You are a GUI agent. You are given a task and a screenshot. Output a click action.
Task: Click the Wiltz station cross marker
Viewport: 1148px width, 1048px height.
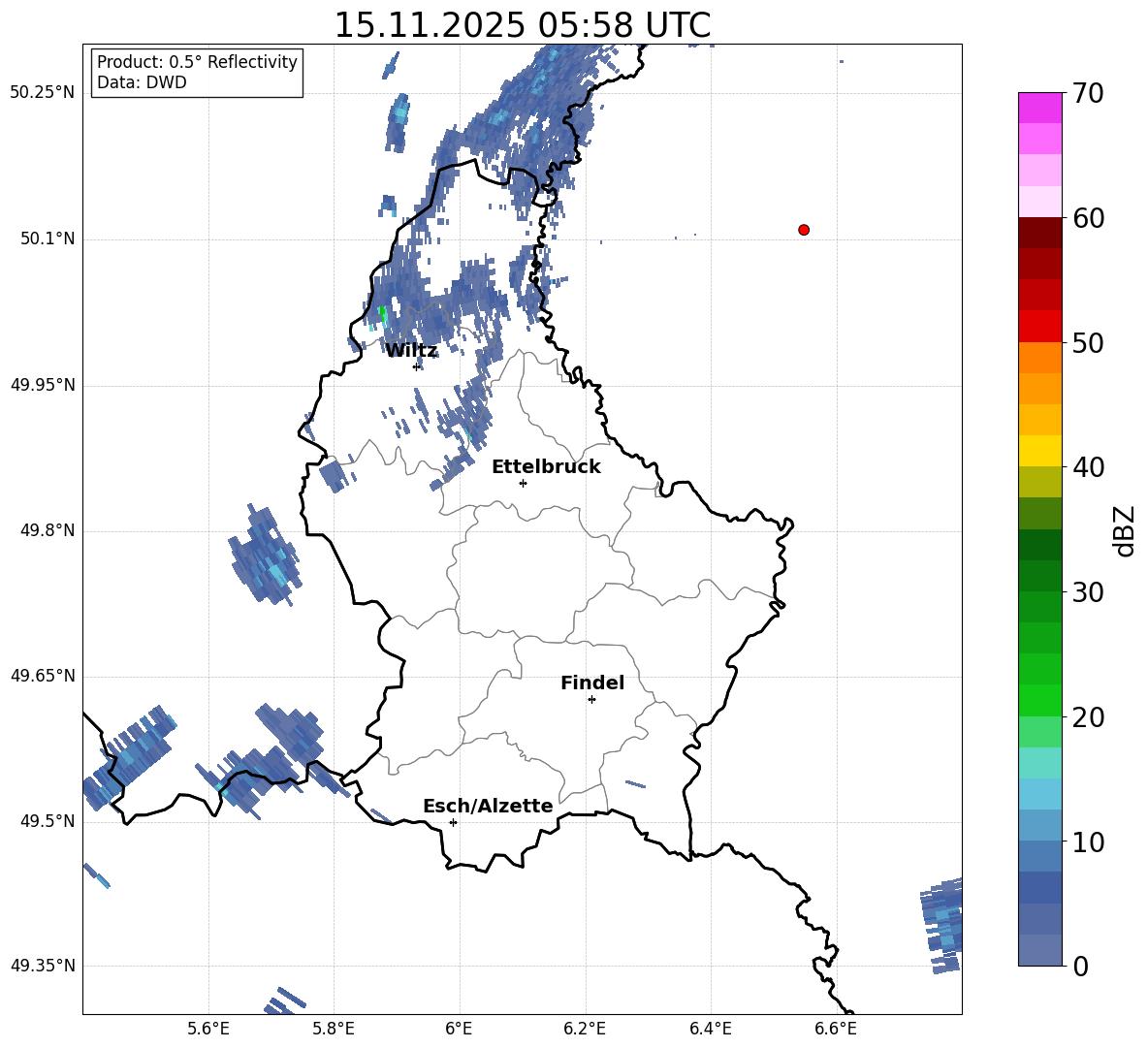[x=417, y=366]
